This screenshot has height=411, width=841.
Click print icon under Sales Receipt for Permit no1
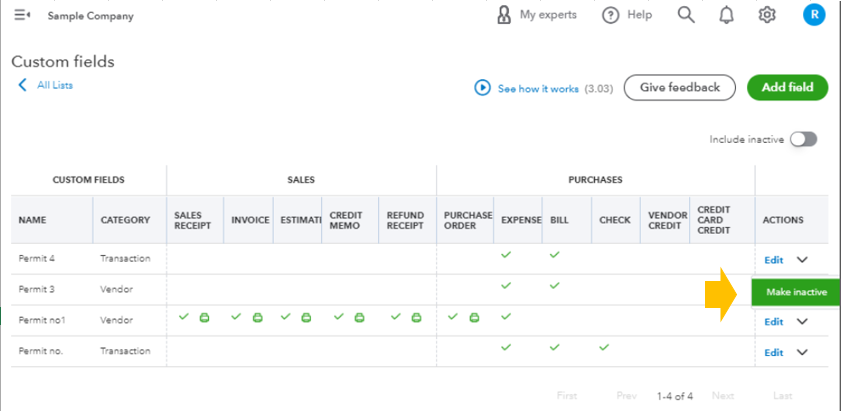(204, 318)
